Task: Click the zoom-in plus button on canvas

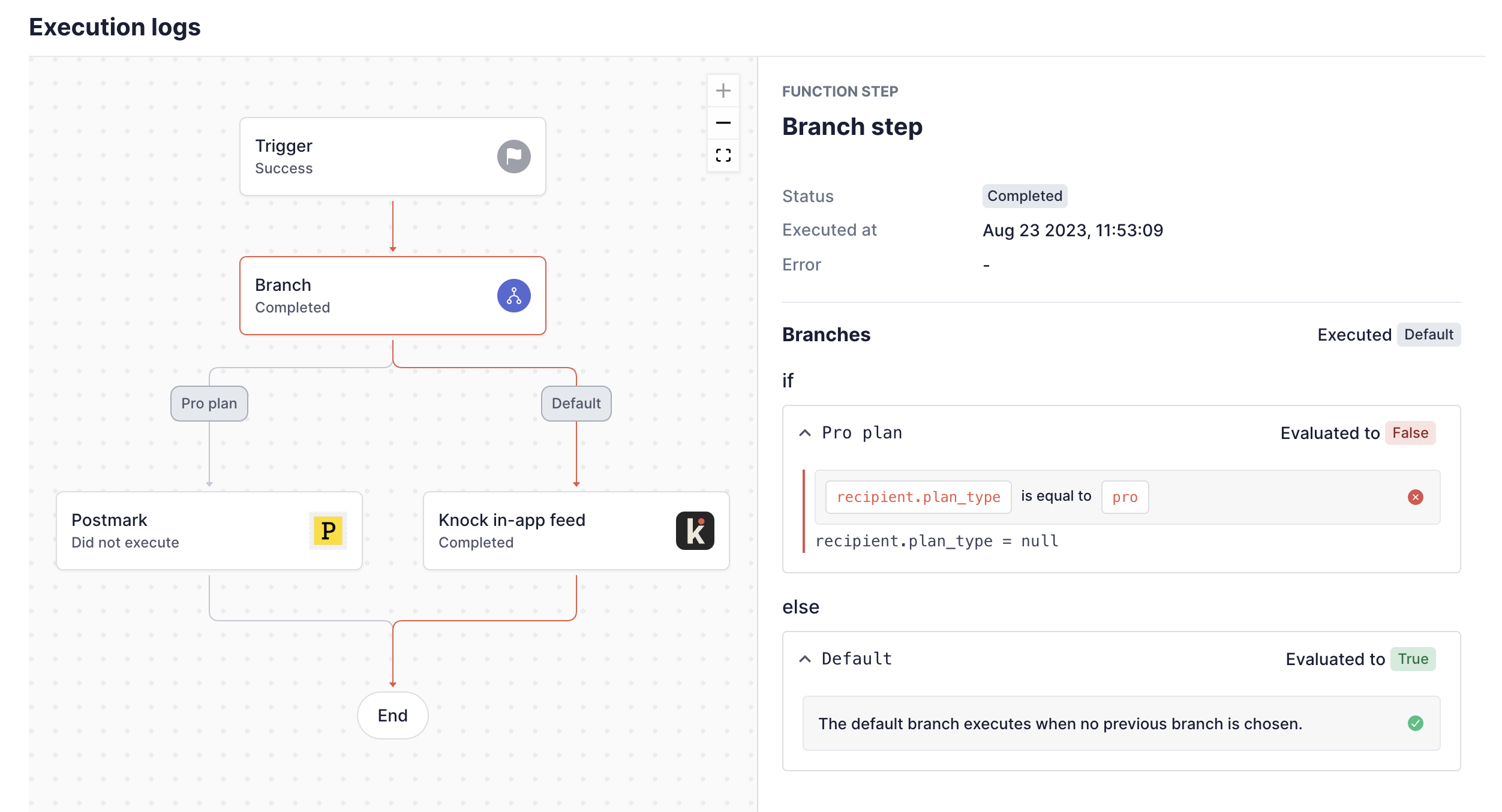Action: [x=724, y=90]
